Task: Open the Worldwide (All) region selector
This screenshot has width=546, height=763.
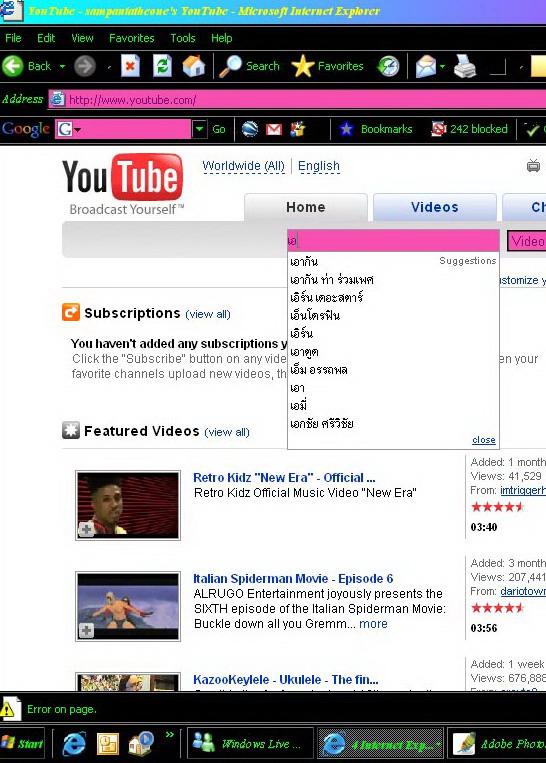Action: [x=243, y=166]
